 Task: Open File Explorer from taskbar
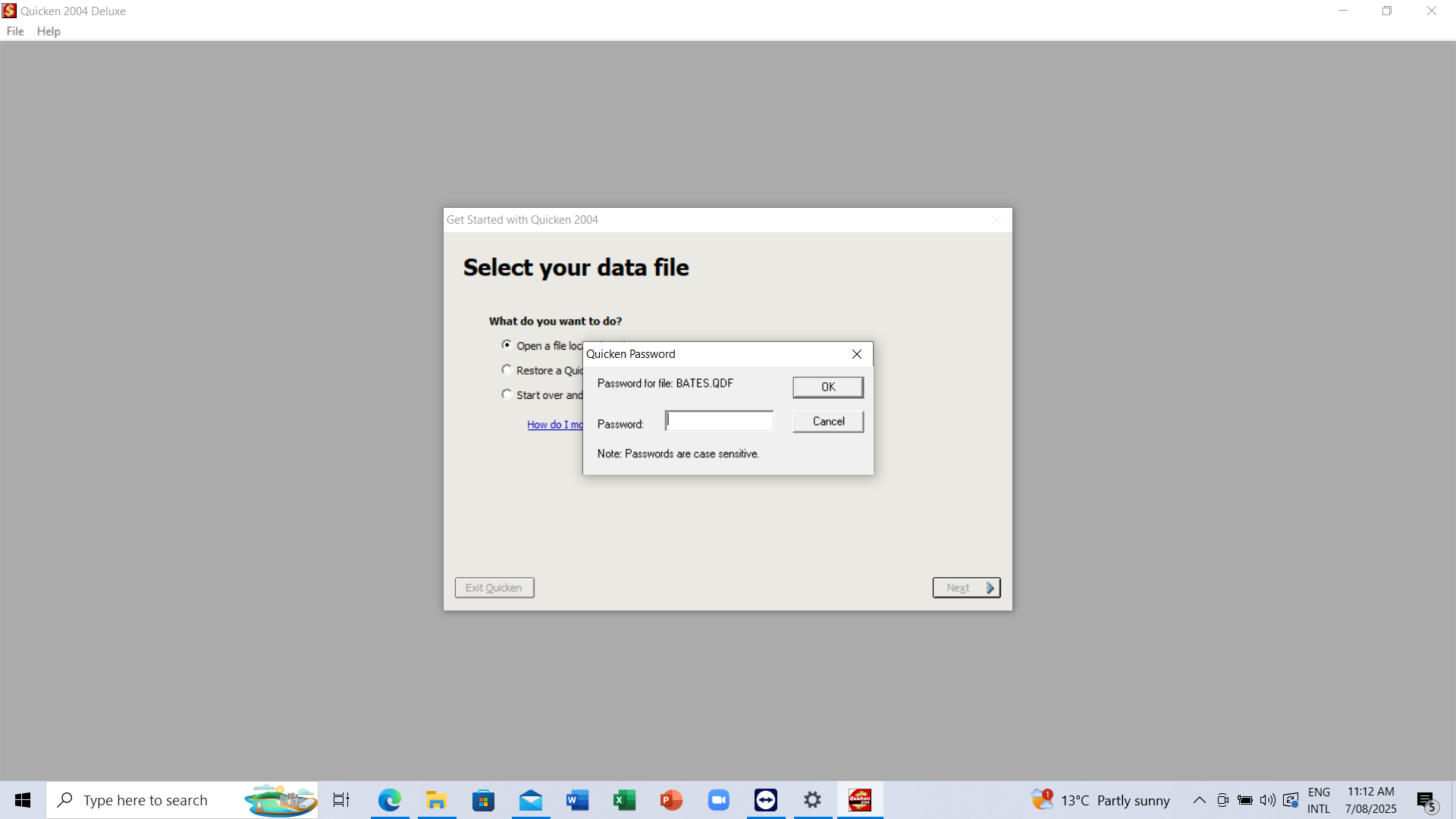click(x=437, y=800)
